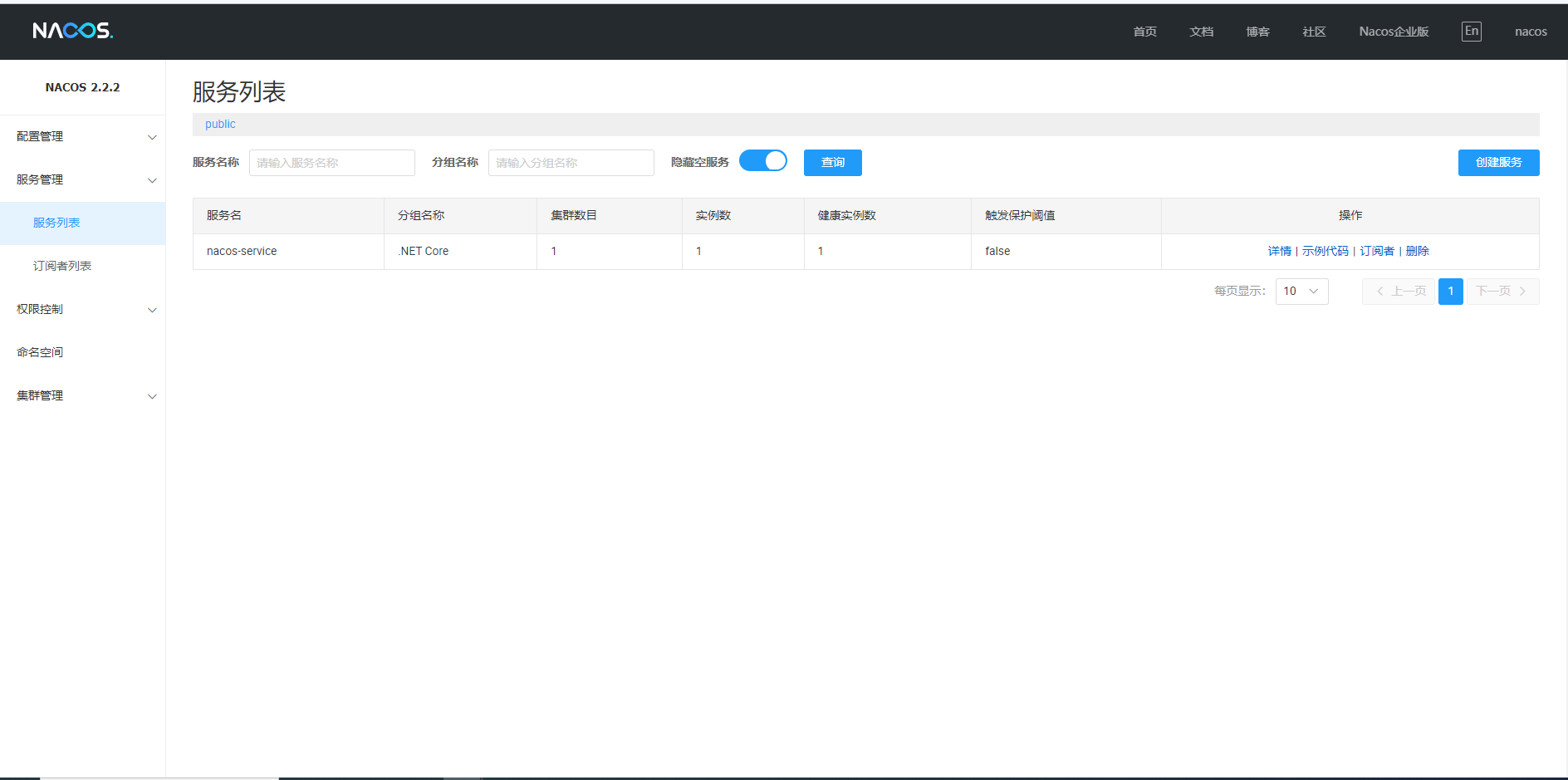Screen dimensions: 1568x780
Task: Click the 实例数 column header
Action: [x=743, y=216]
